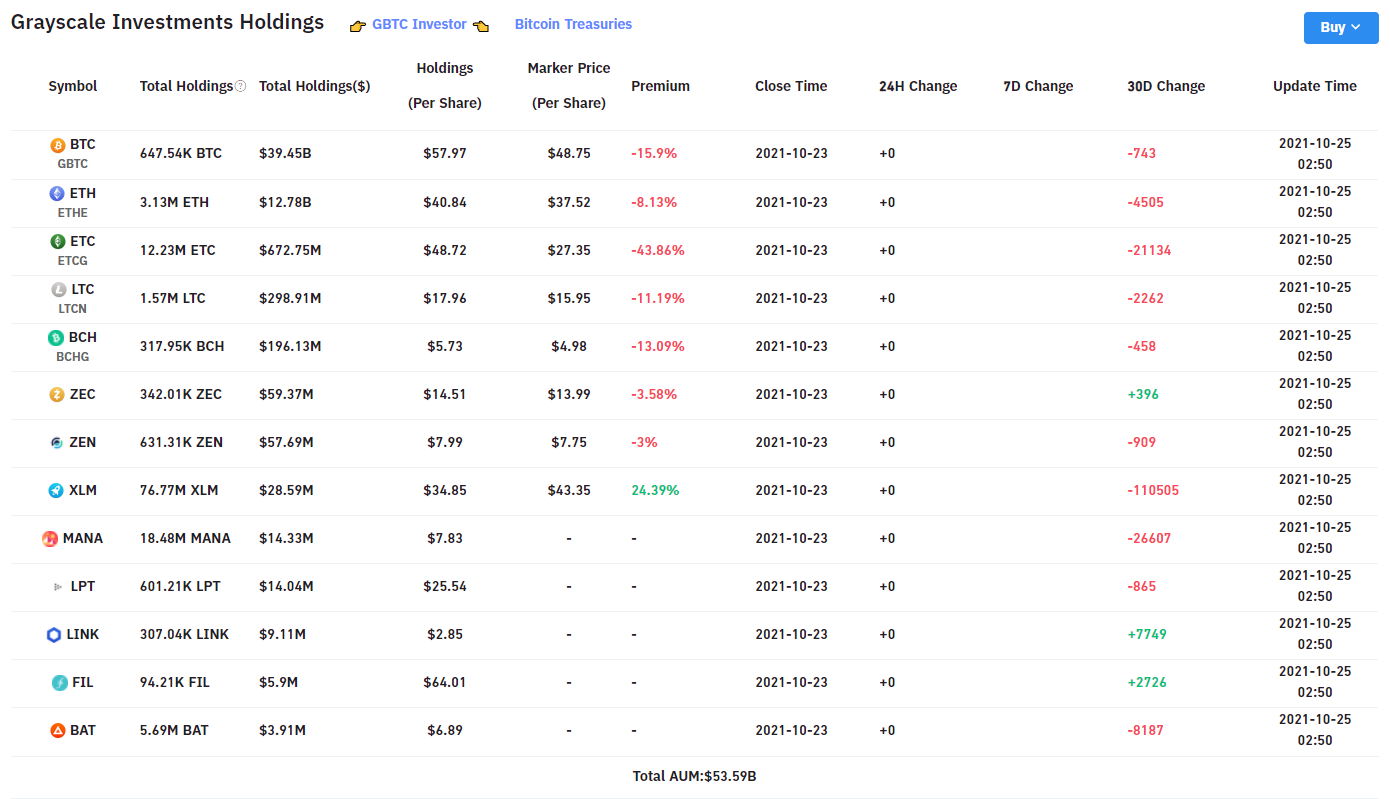Click the Zcash ZEC coin icon
1390x799 pixels.
tap(57, 394)
